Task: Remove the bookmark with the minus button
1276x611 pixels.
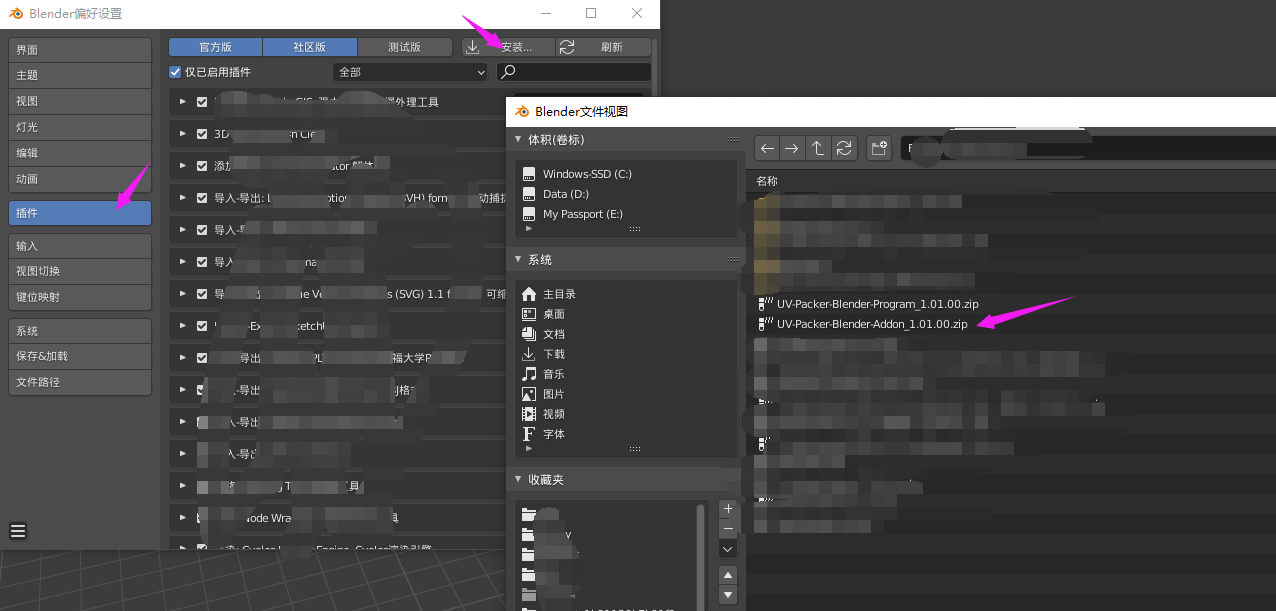Action: pos(728,528)
